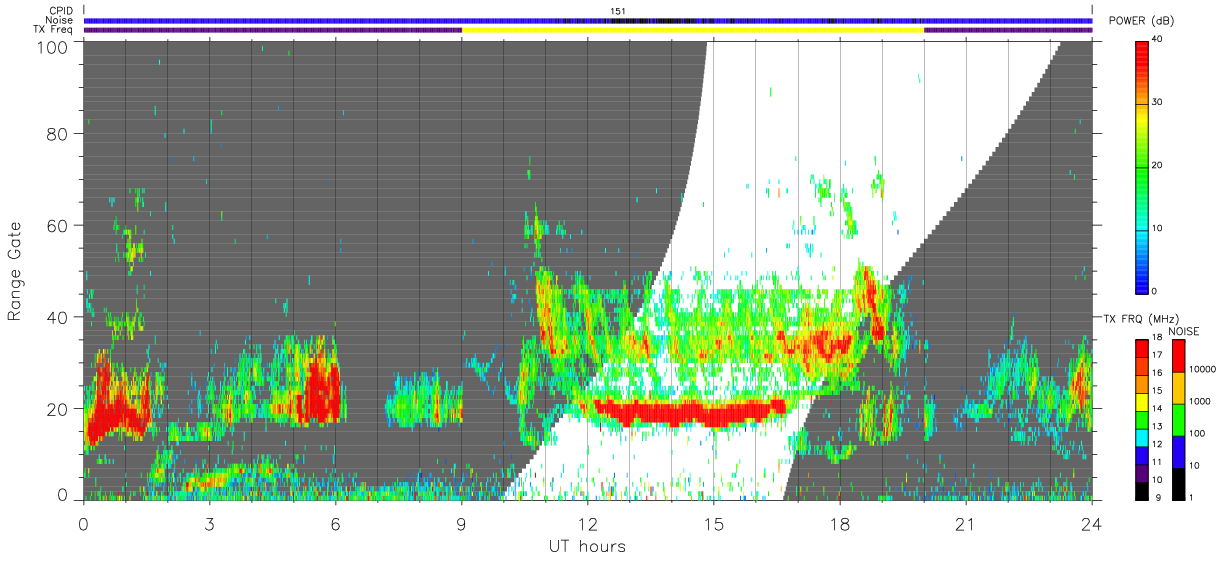
Task: Click the Noise row label
Action: (x=60, y=20)
